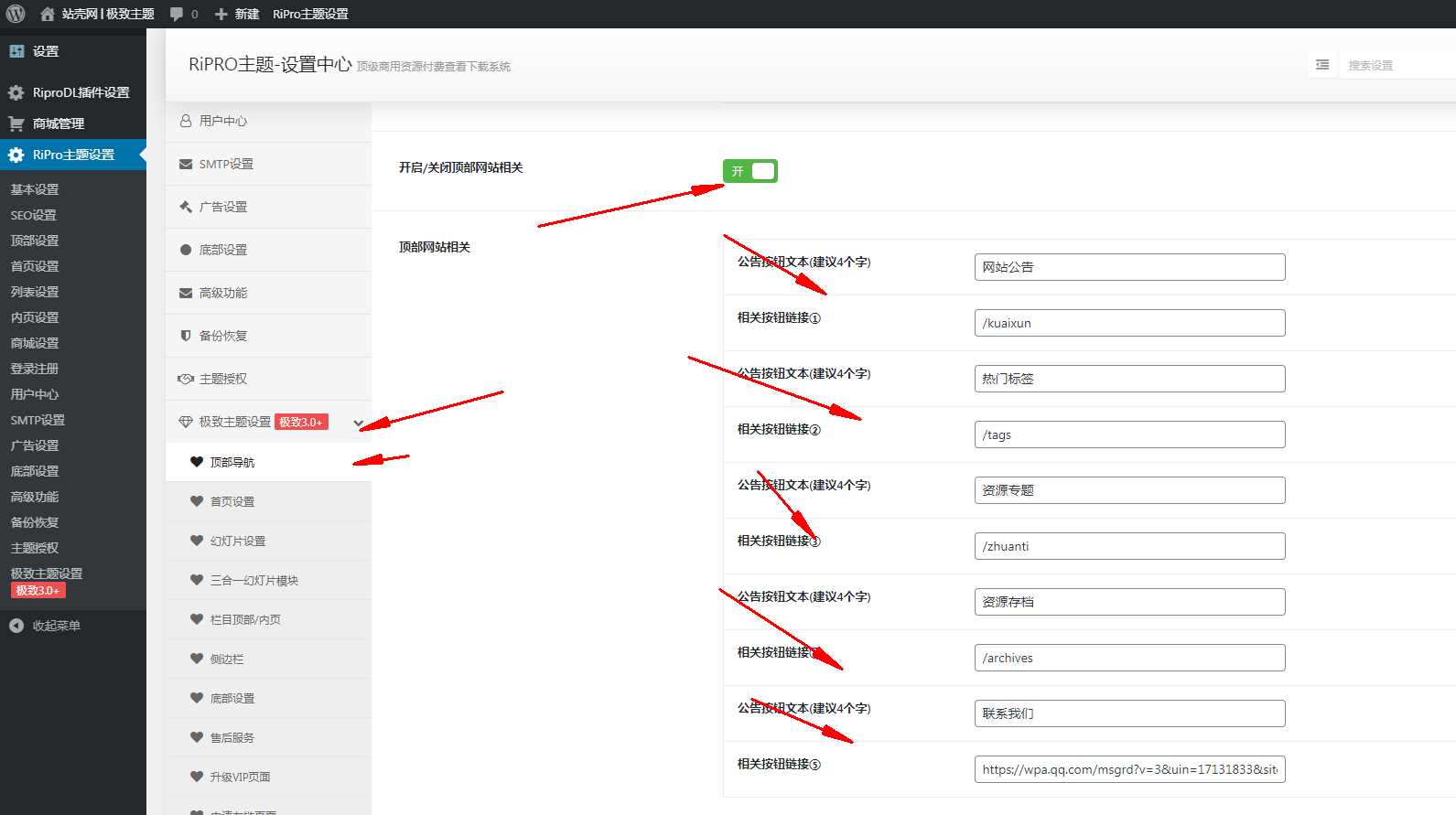The width and height of the screenshot is (1456, 815).
Task: Open 基本设置 in the left admin menu
Action: 35,189
